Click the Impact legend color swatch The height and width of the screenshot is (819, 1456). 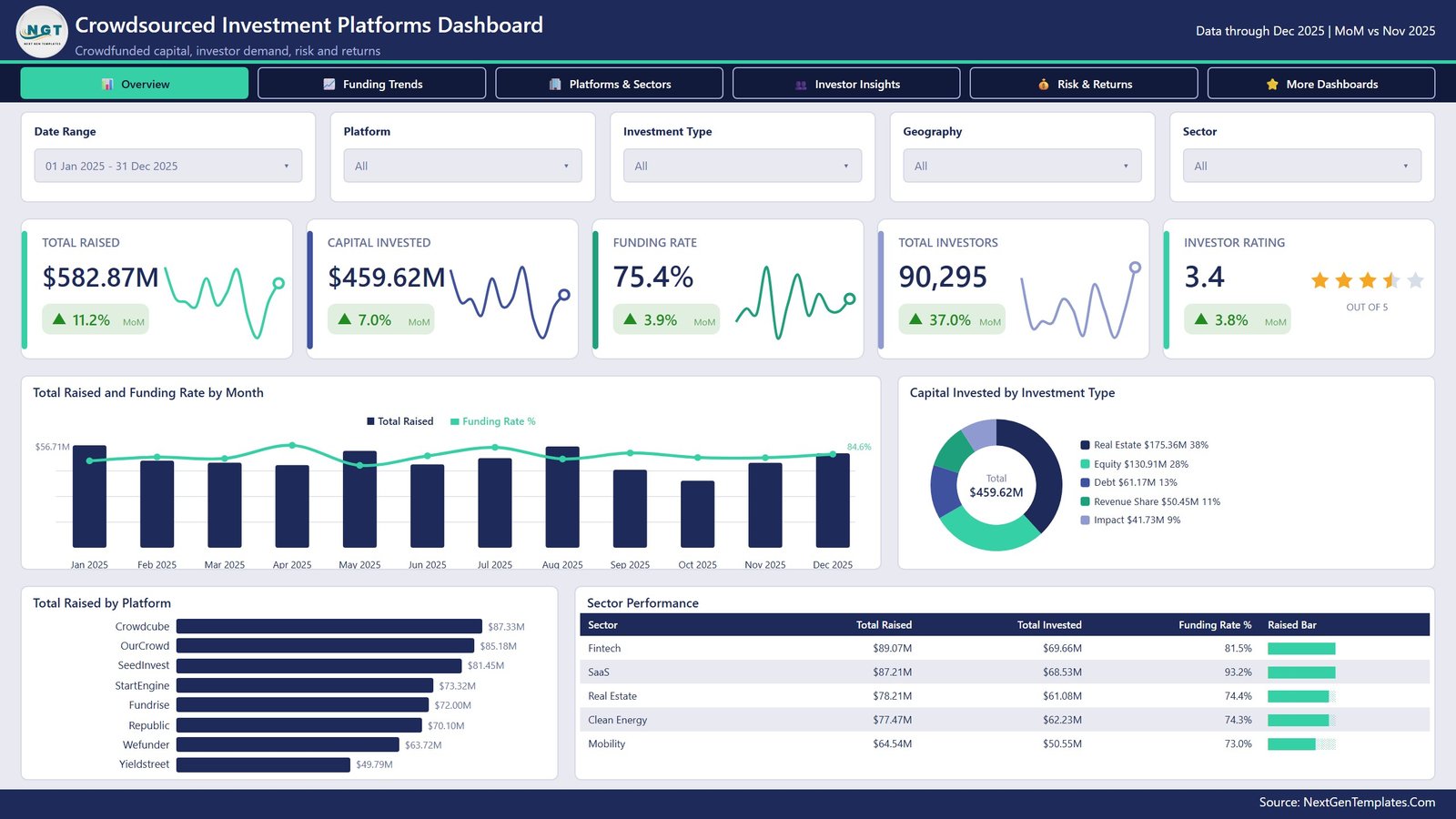(1085, 520)
